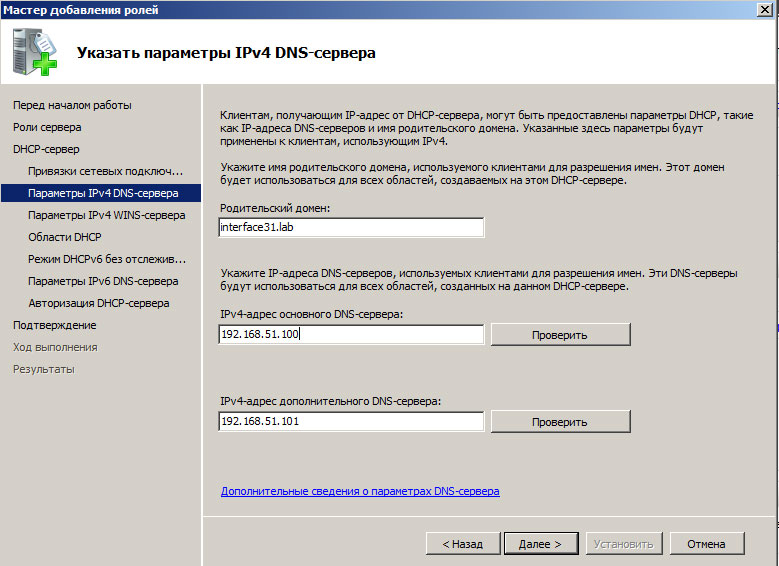Click the label 'IPv4-адрес основного DNS-сервера:'
779x566 pixels.
pyautogui.click(x=312, y=314)
